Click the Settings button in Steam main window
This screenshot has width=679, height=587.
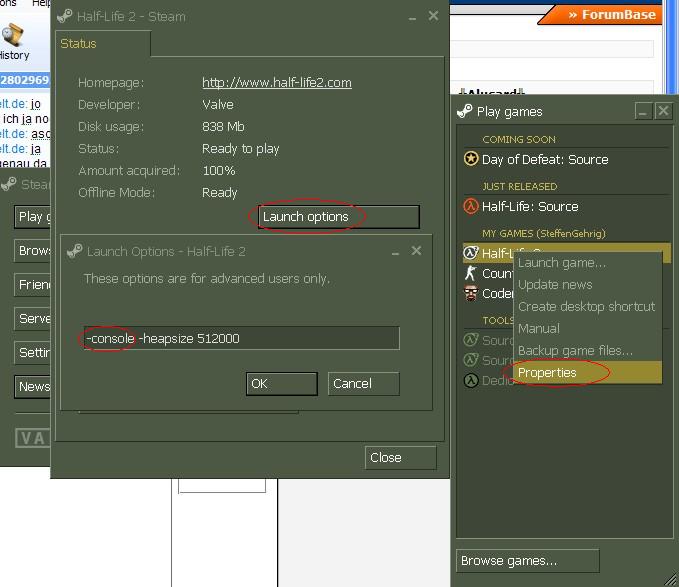click(33, 352)
